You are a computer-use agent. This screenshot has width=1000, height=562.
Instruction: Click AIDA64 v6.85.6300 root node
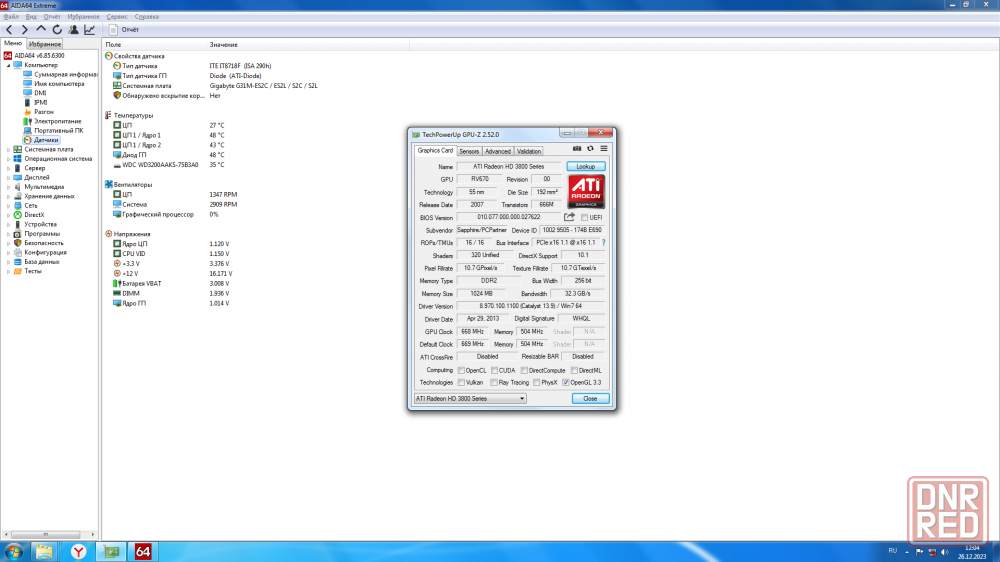pos(39,55)
